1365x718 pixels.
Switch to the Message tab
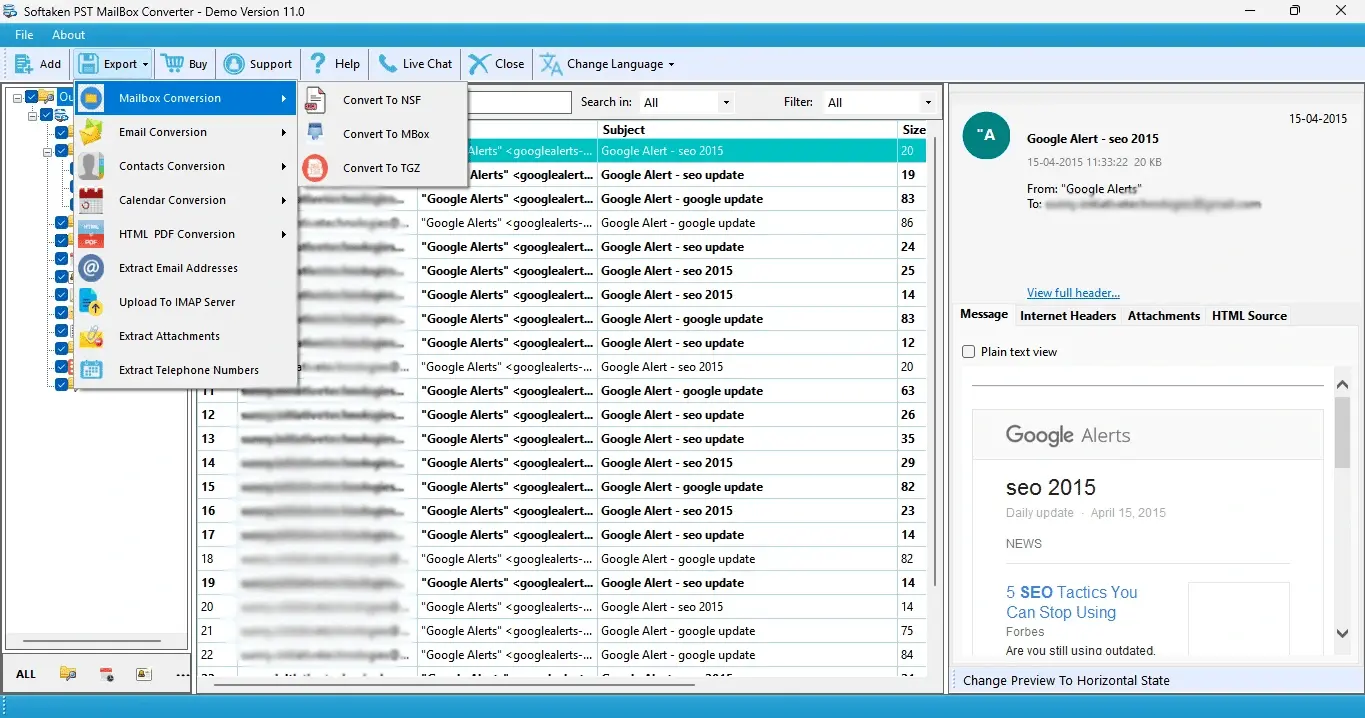tap(984, 314)
